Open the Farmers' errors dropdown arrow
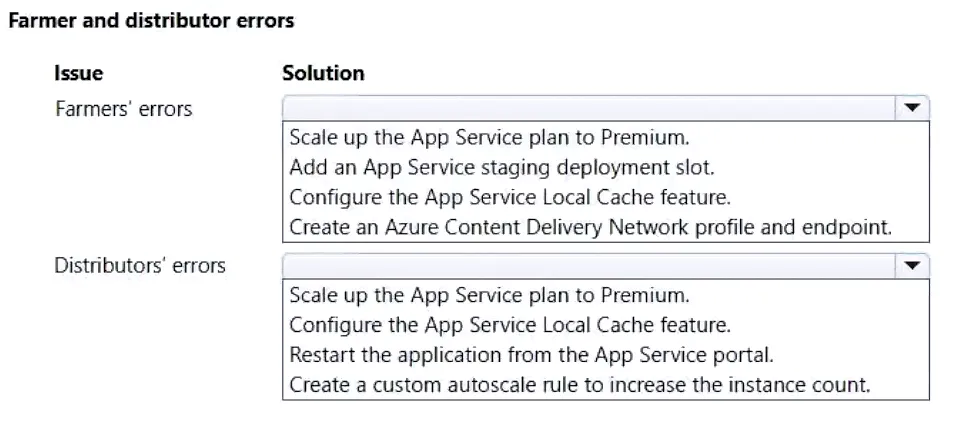 click(x=912, y=108)
